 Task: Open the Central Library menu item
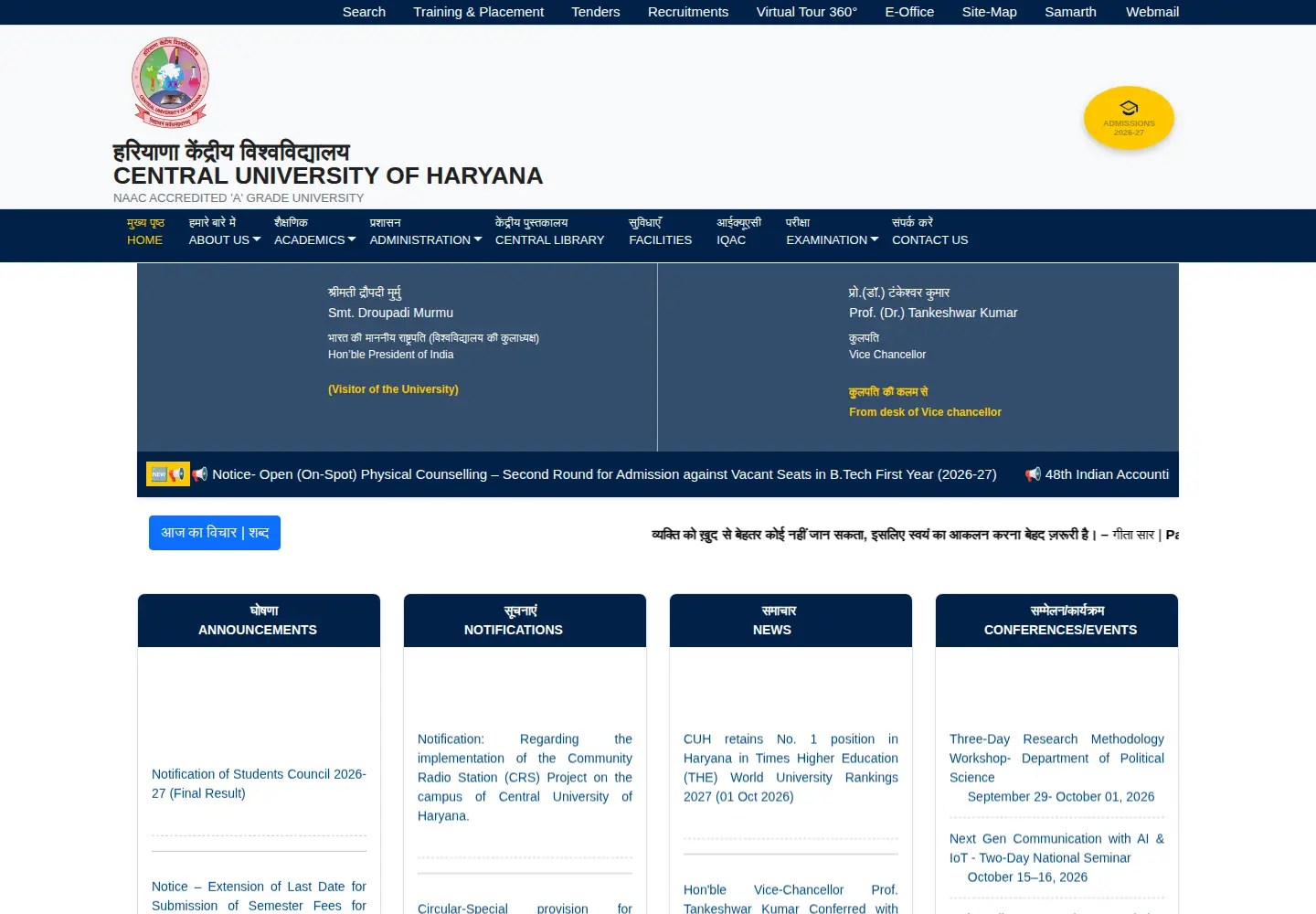(550, 231)
